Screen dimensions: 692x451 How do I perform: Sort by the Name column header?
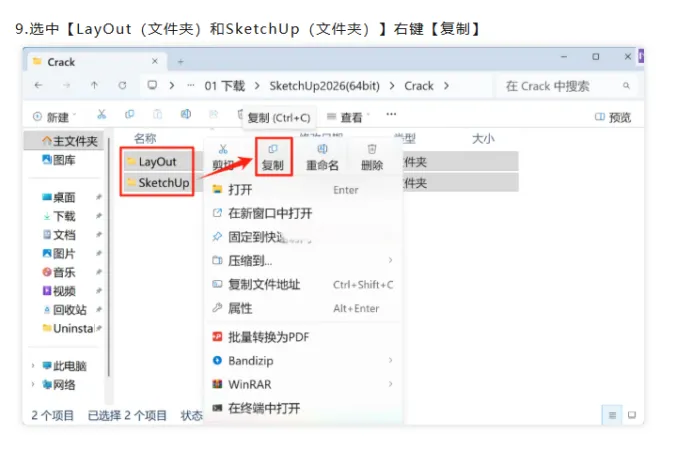(x=145, y=138)
